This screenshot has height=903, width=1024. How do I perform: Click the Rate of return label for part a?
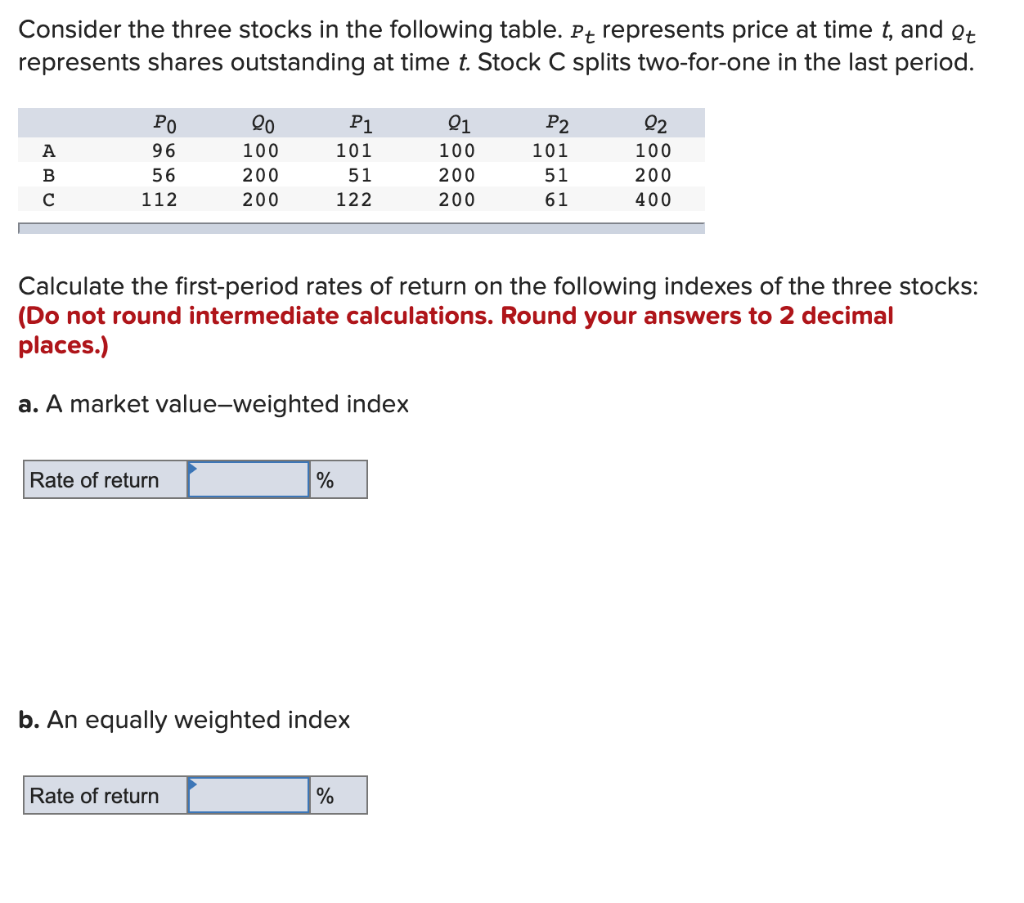95,480
